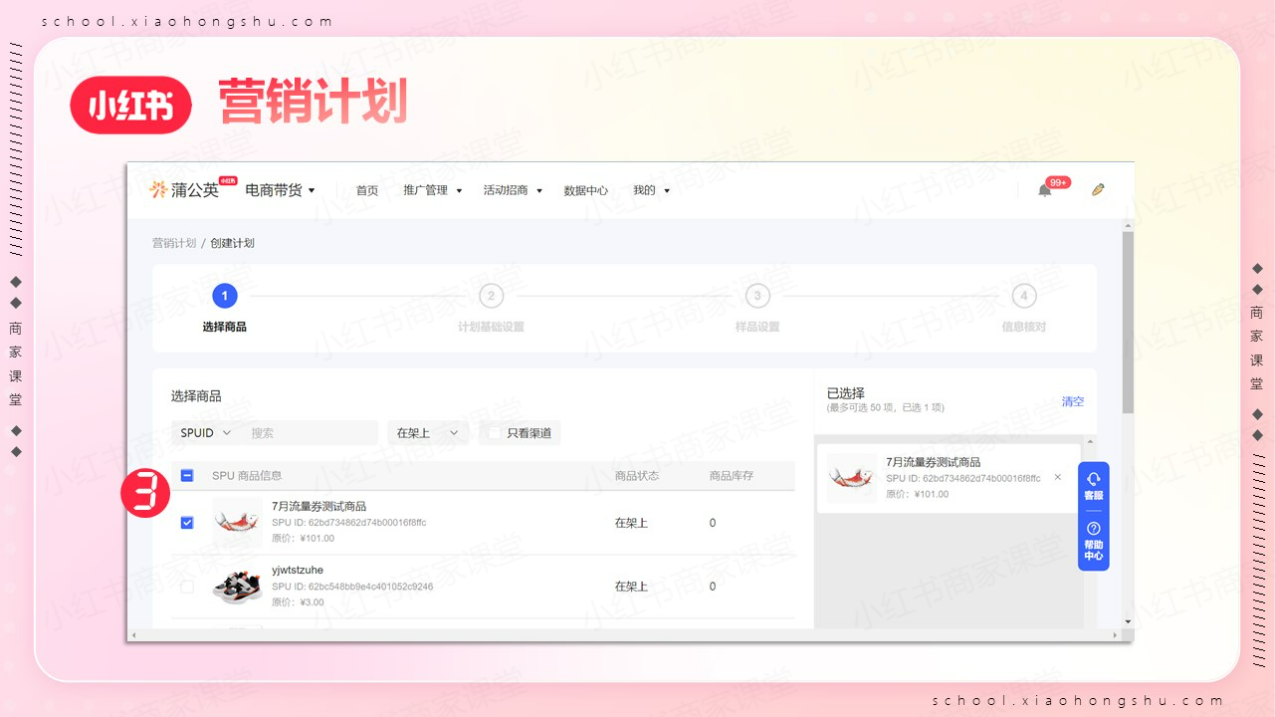Open 帮助中心 help center floating button
Image resolution: width=1275 pixels, height=717 pixels.
(1093, 541)
